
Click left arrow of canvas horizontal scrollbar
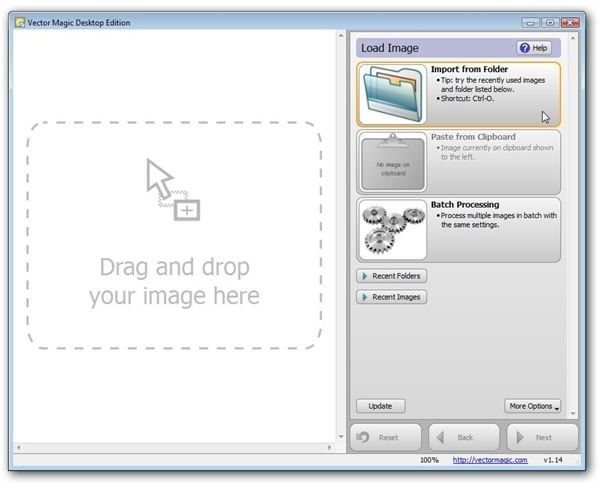pyautogui.click(x=19, y=447)
